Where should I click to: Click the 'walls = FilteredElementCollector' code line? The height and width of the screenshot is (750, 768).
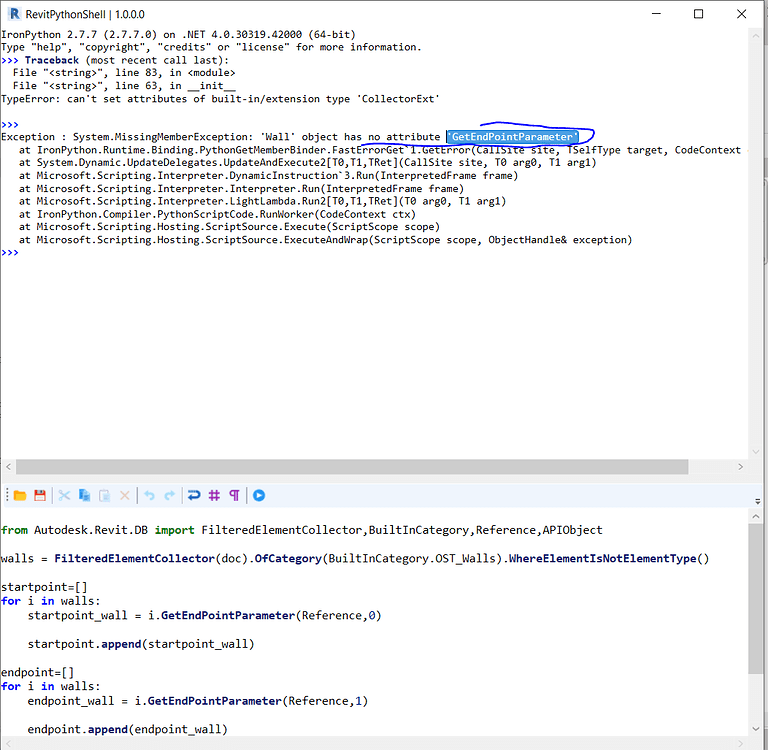tap(354, 558)
